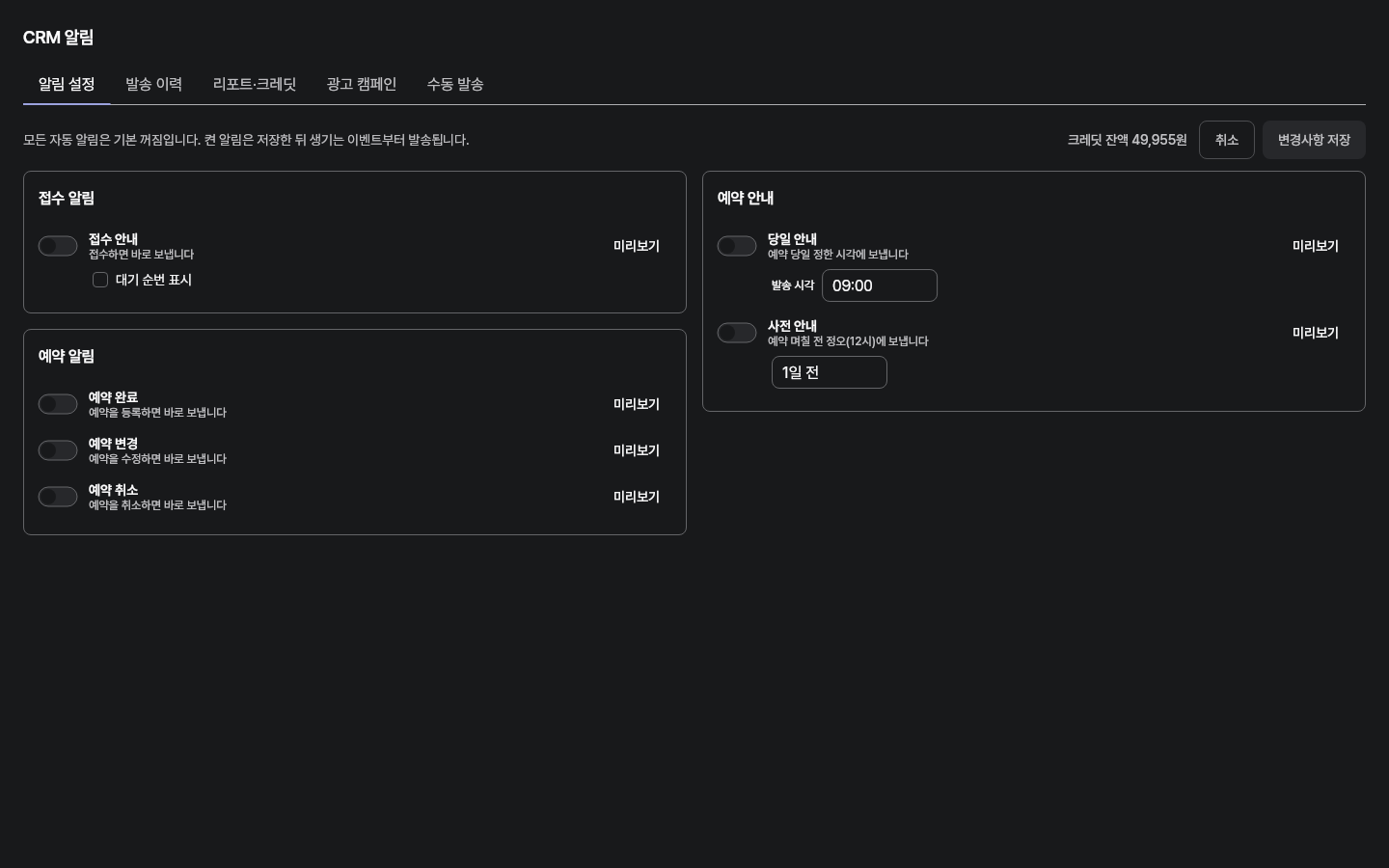
Task: Click the 발송 시각 09:00 time field
Action: coord(880,285)
